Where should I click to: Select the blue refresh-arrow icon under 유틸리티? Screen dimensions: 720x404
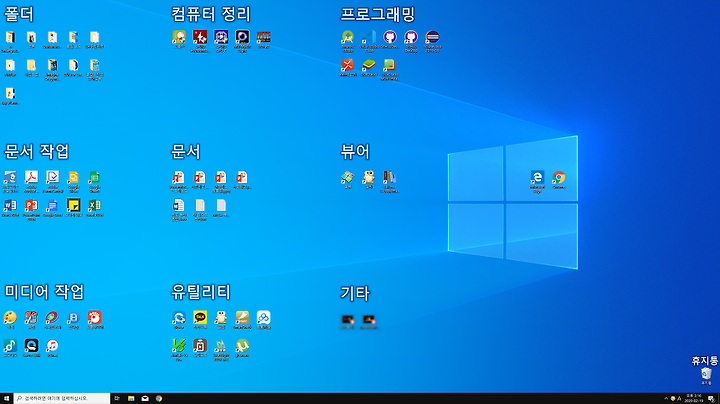click(179, 318)
